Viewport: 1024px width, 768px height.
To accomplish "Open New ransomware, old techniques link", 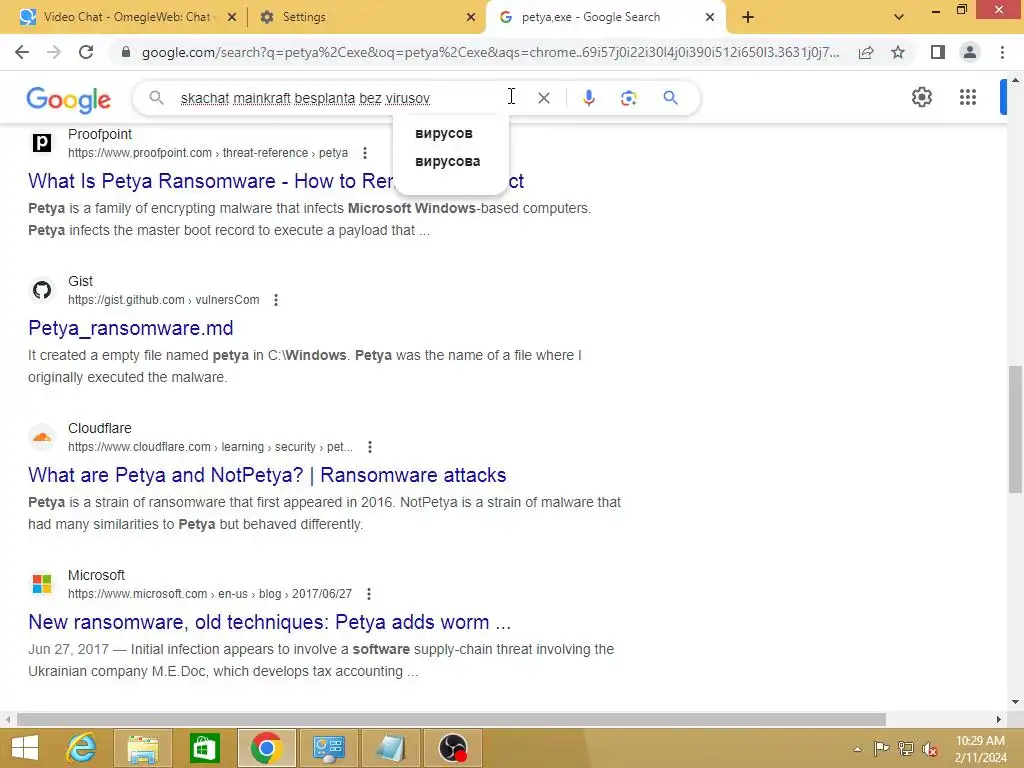I will click(x=269, y=622).
